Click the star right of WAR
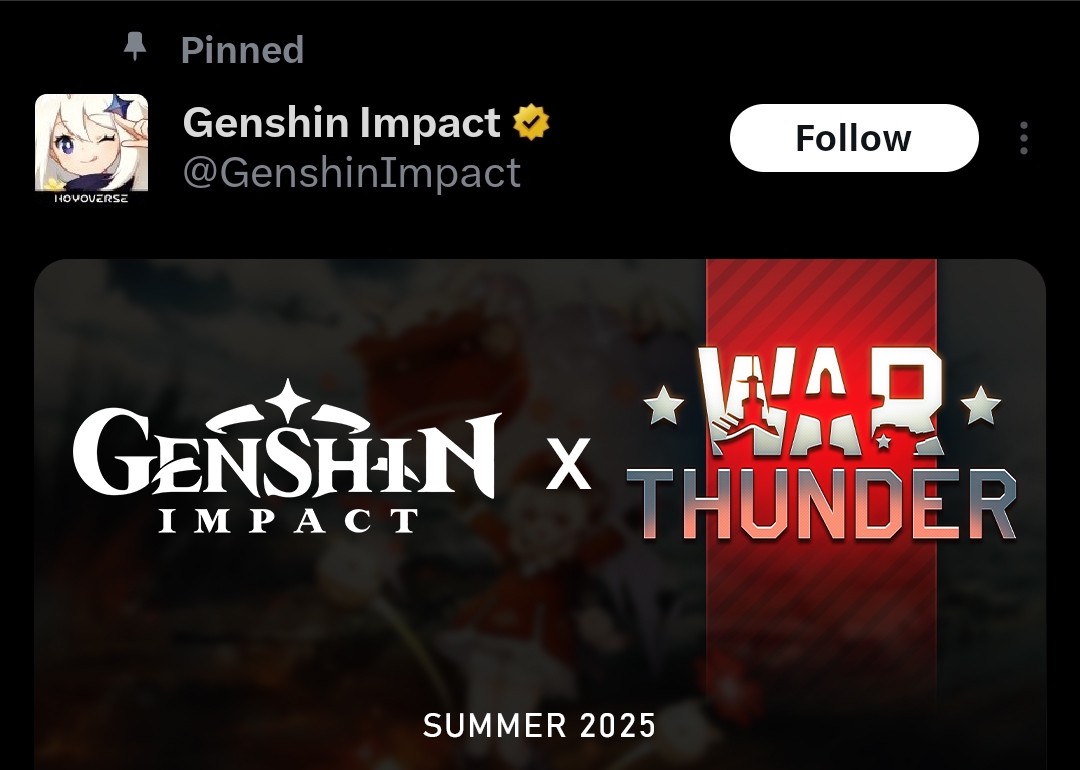The image size is (1080, 770). [981, 406]
